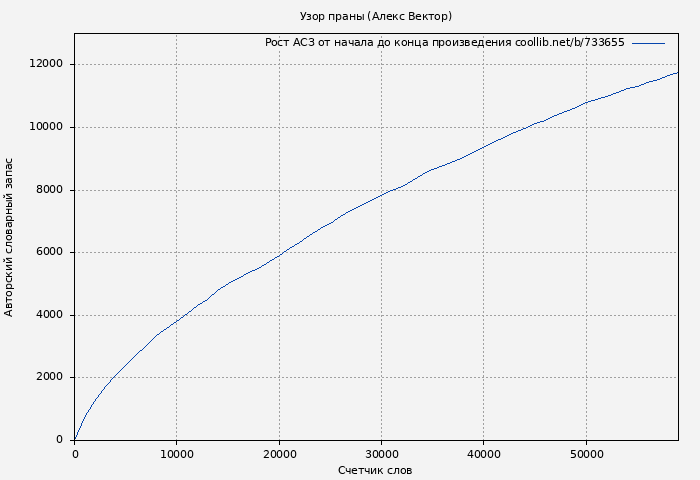Click the 6000 tick label on the y-axis
Viewport: 700px width, 480px height.
pos(49,252)
